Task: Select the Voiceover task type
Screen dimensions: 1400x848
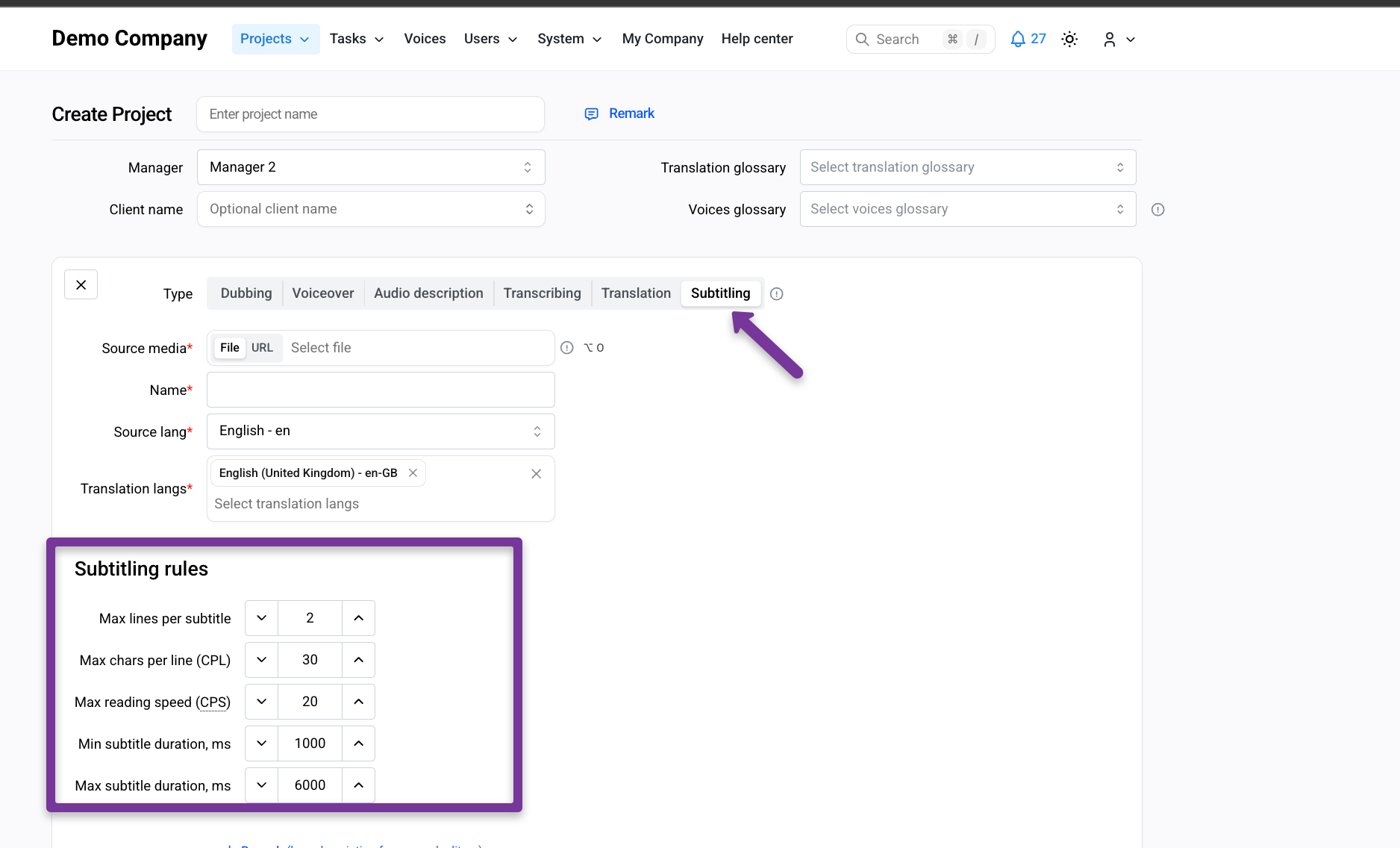Action: coord(323,293)
